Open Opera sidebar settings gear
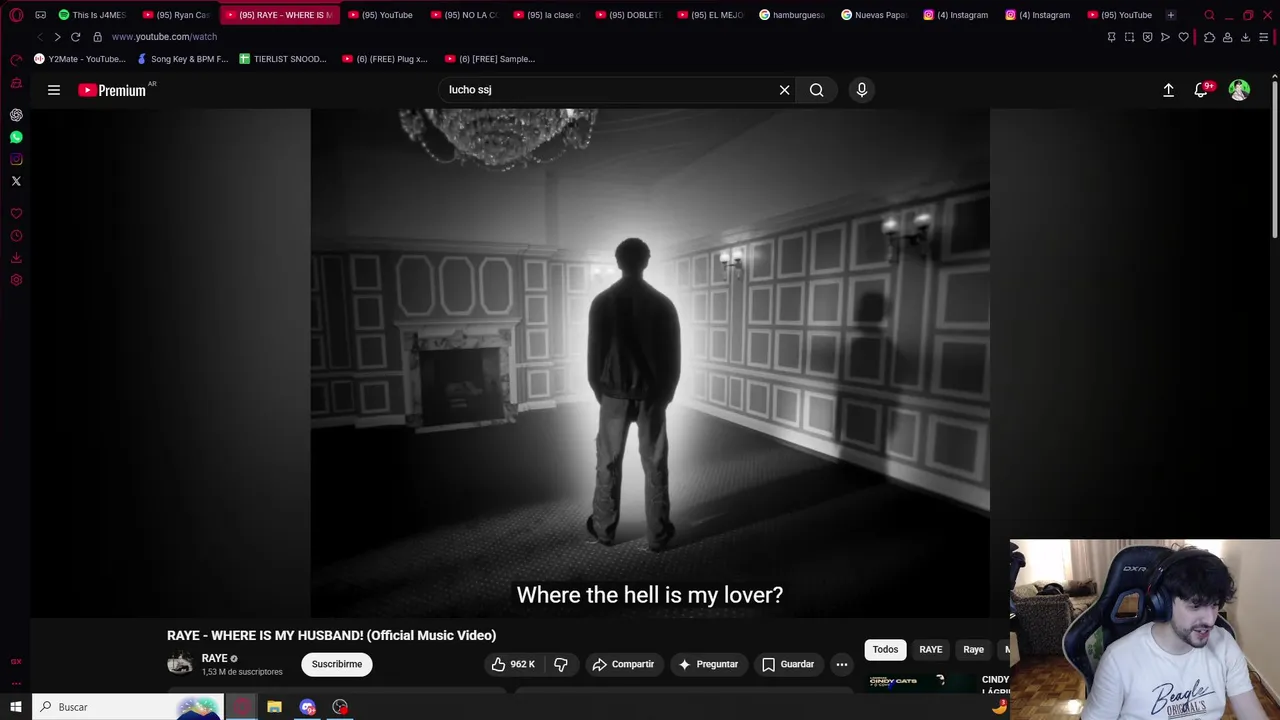1280x720 pixels. click(x=16, y=280)
